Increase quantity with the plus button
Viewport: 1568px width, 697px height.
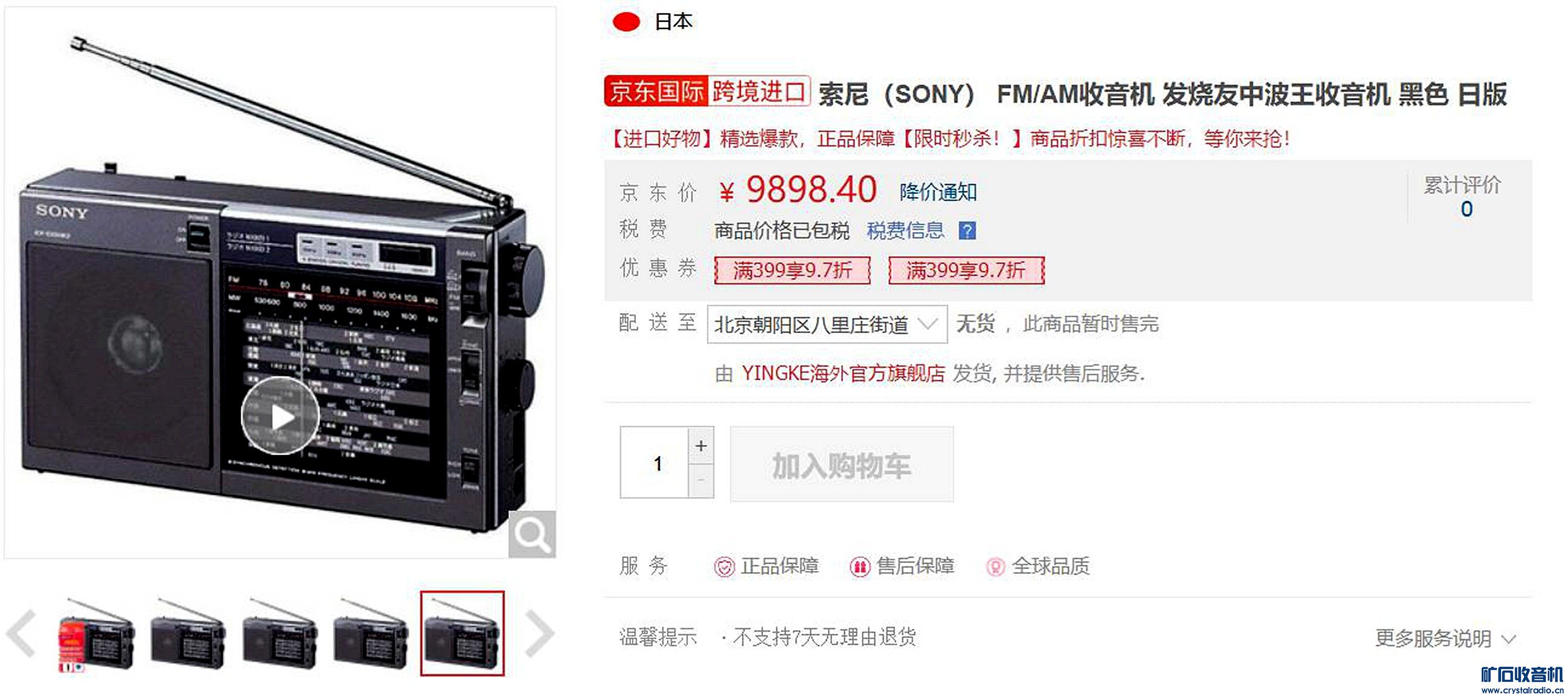701,446
